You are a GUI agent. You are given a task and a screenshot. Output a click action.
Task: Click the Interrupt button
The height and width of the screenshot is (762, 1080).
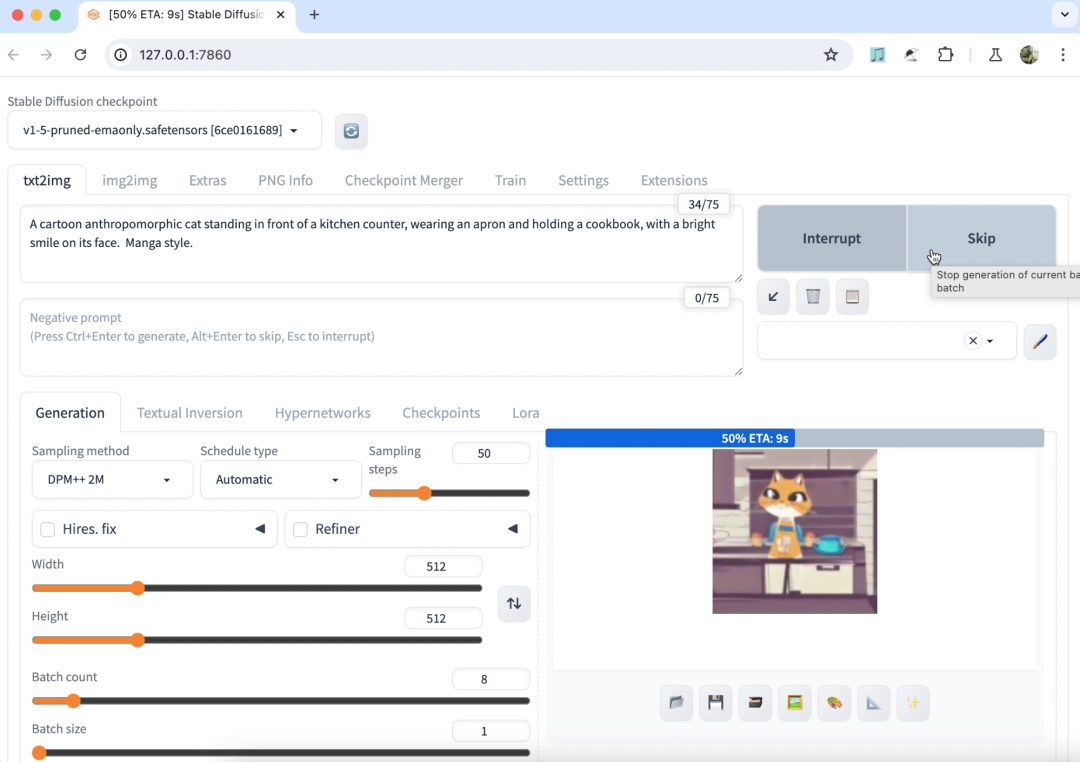(x=831, y=238)
